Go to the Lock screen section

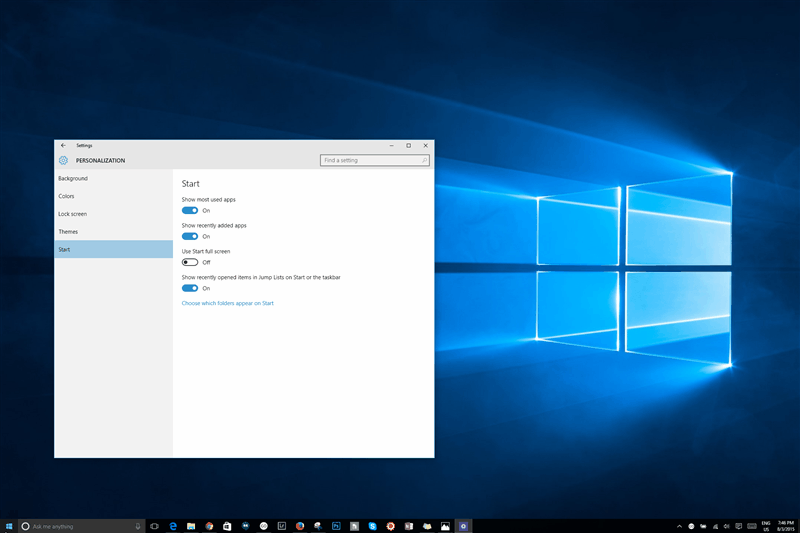[x=72, y=214]
